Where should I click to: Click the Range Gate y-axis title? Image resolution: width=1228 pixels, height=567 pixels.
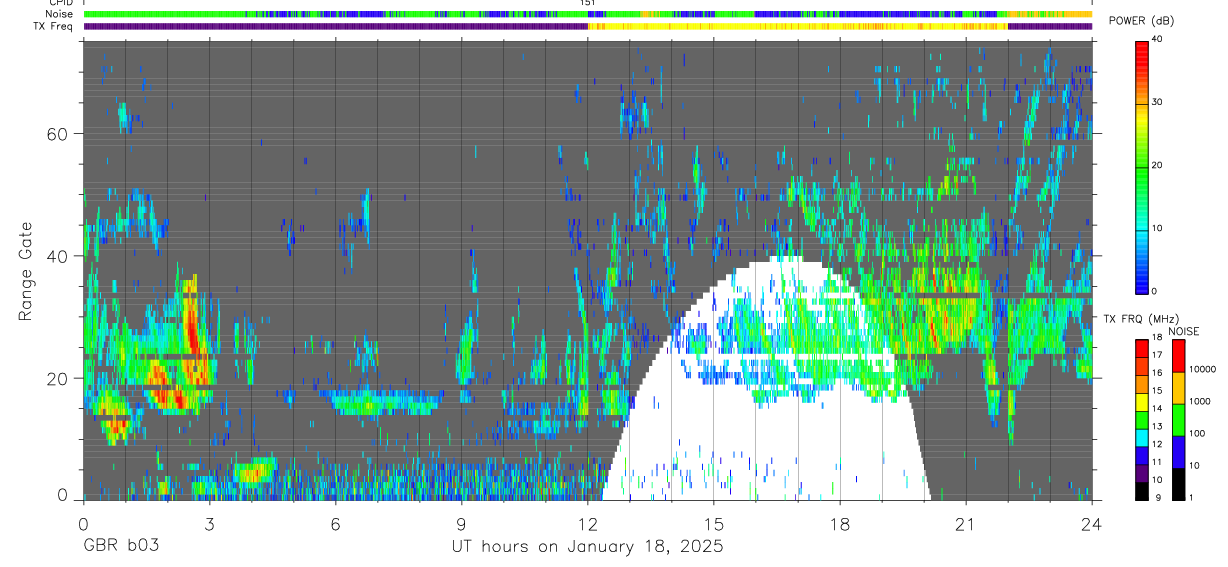28,270
